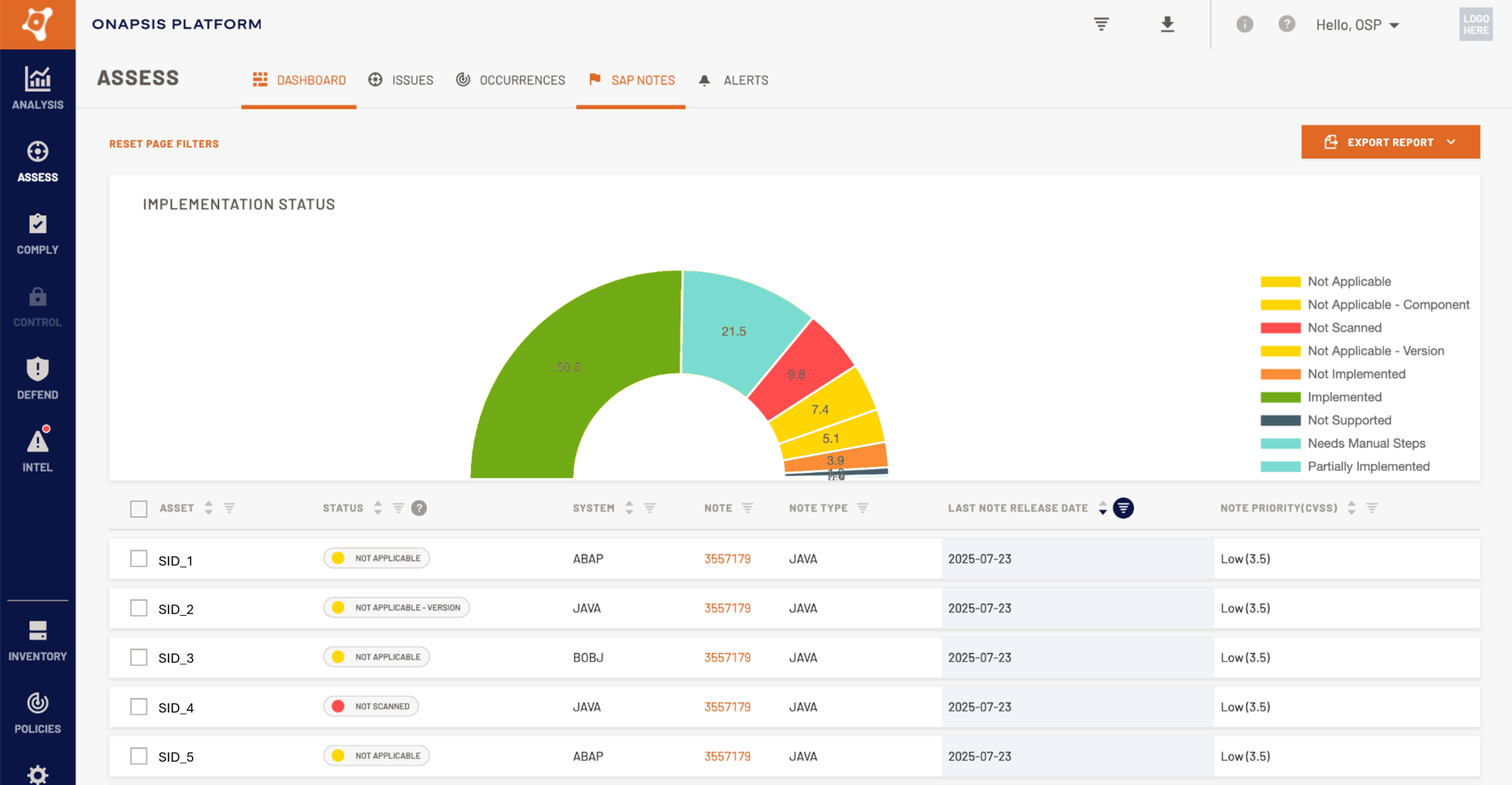Filter the Note Priority(CVSS) column
The height and width of the screenshot is (785, 1512).
[1372, 508]
